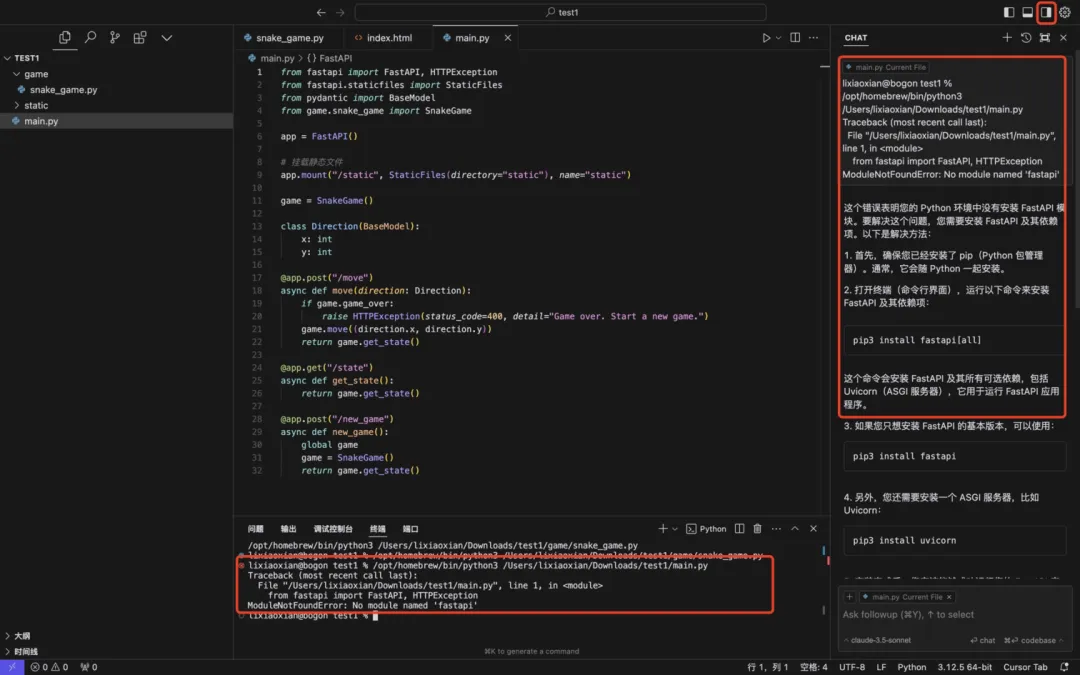1080x675 pixels.
Task: Split the editor to the right
Action: tap(795, 38)
